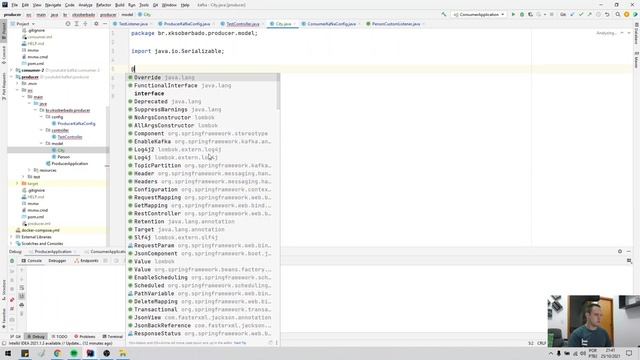Start debugging with the bug icon
640x360 pixels.
coord(522,14)
